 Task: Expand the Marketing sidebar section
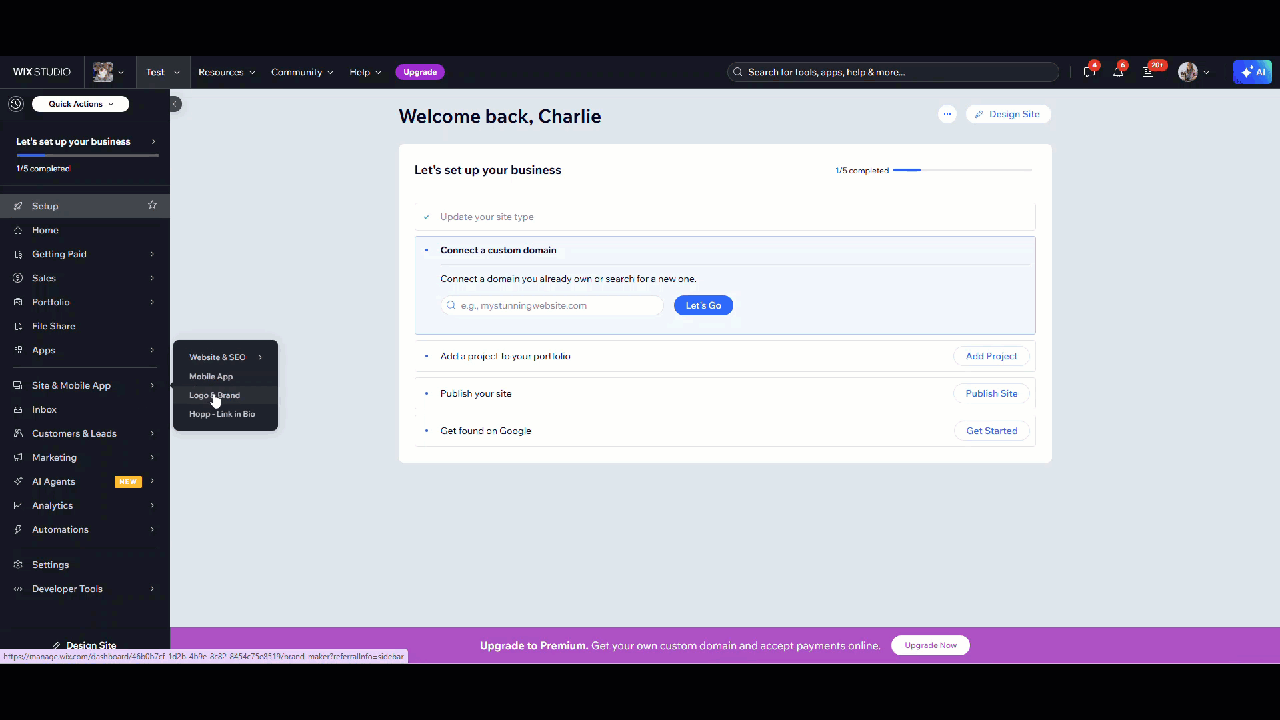pos(84,457)
